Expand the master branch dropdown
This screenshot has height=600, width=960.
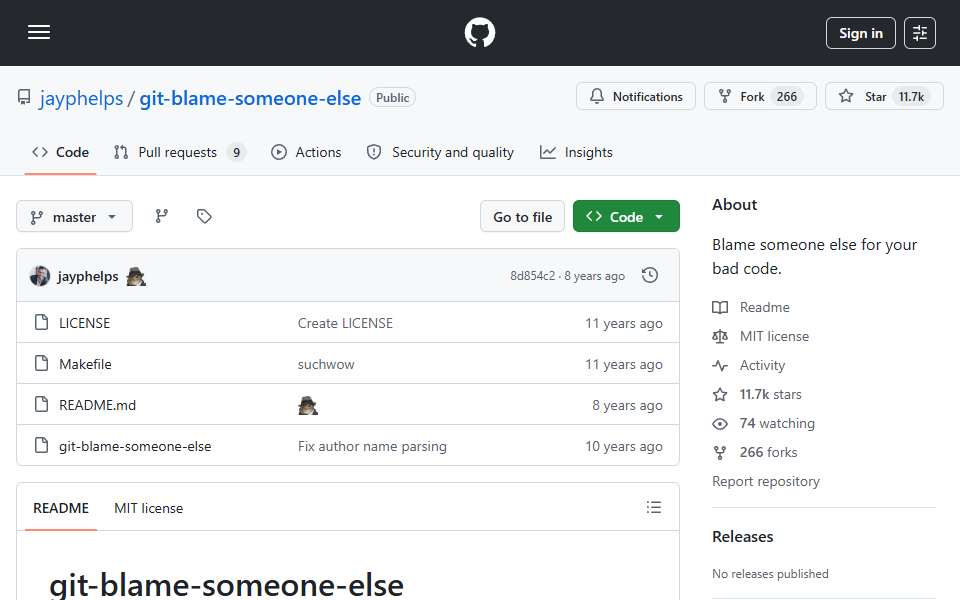point(74,217)
